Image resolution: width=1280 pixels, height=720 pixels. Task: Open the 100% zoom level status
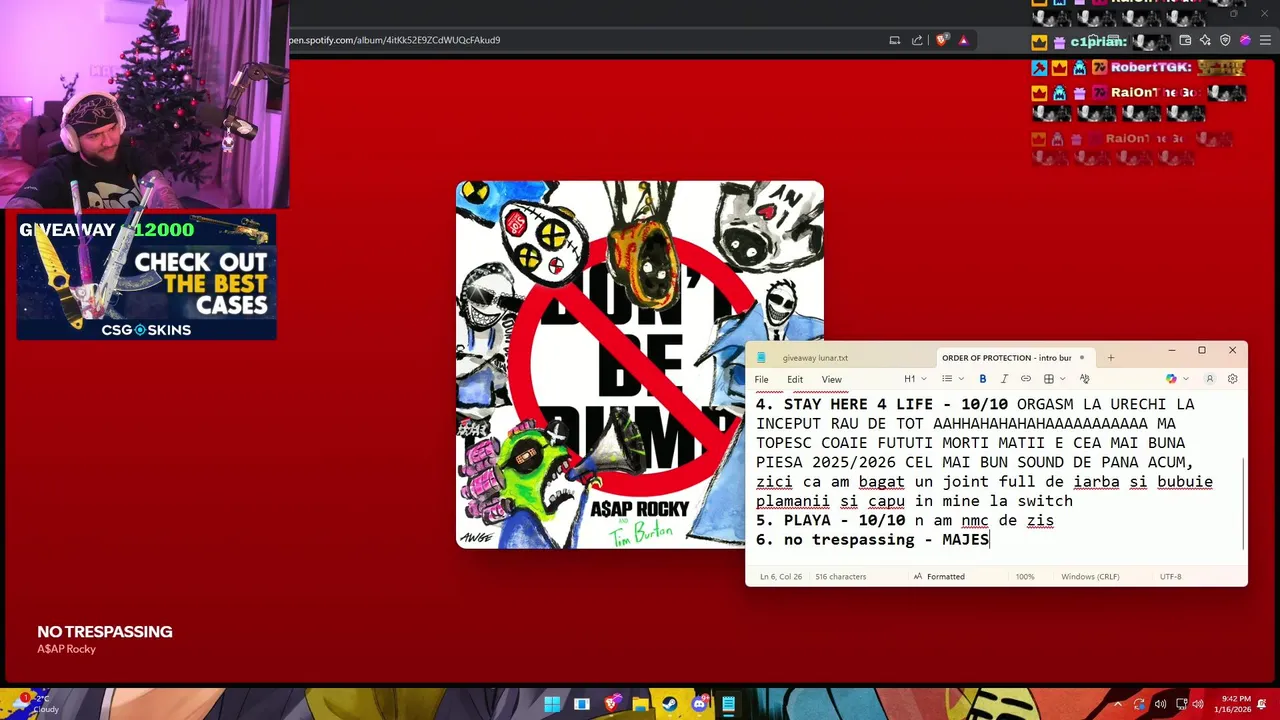pyautogui.click(x=1025, y=577)
